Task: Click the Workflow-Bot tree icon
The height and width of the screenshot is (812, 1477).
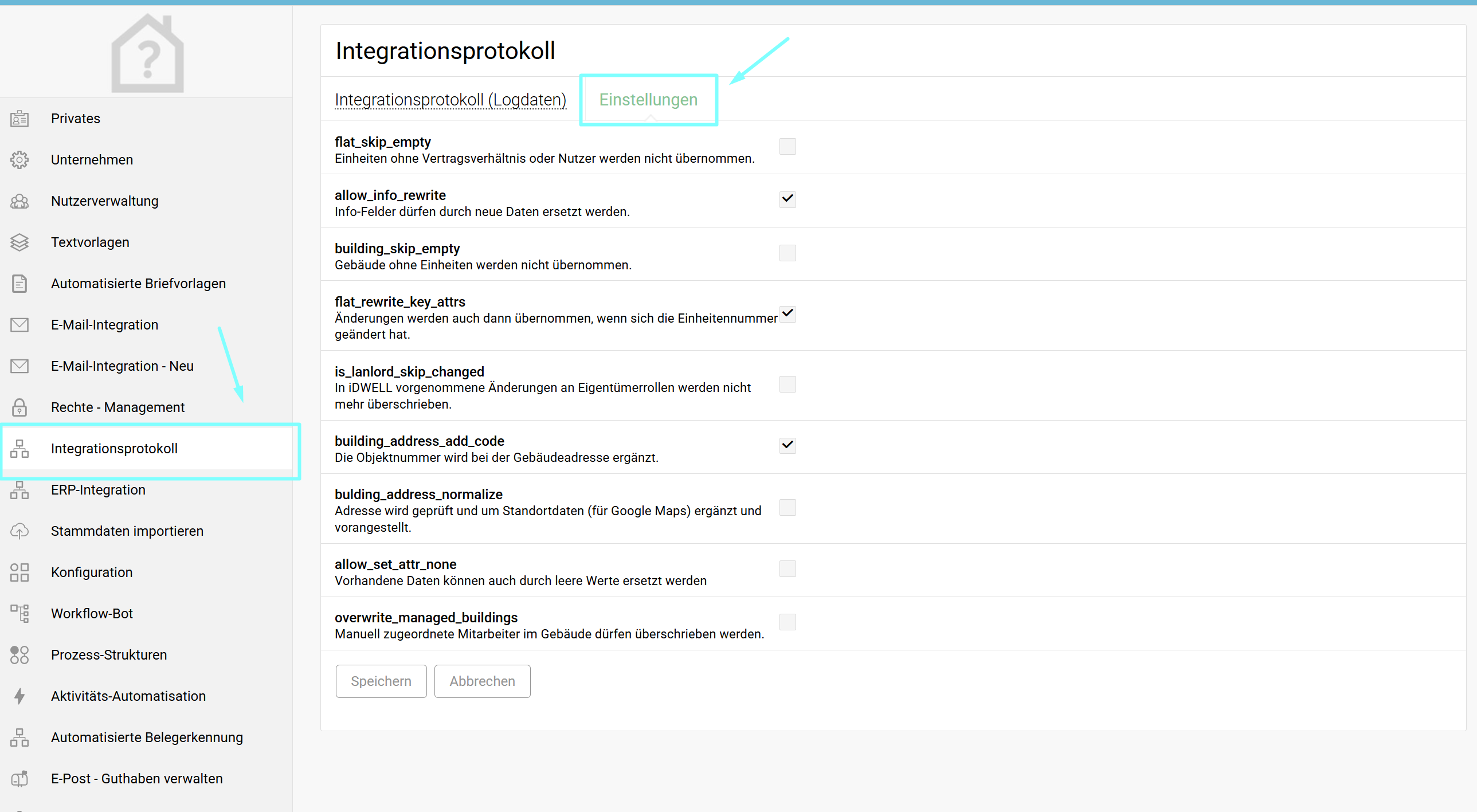Action: (x=19, y=614)
